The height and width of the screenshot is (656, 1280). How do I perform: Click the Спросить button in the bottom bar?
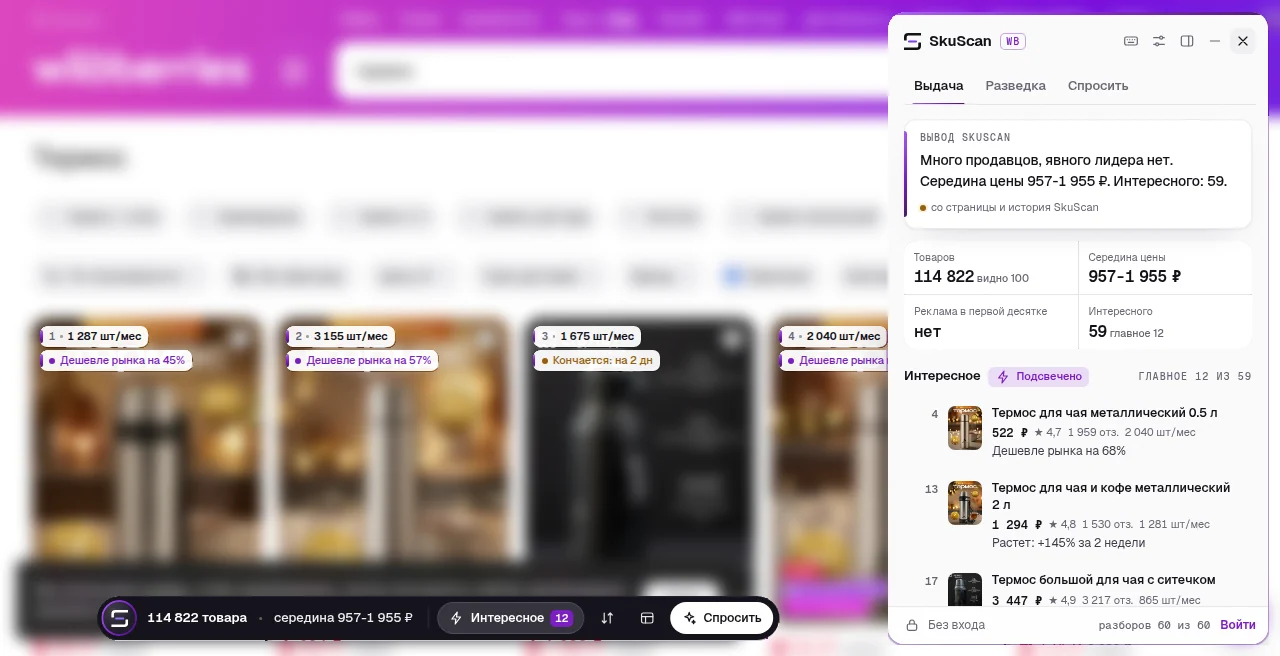[x=722, y=618]
